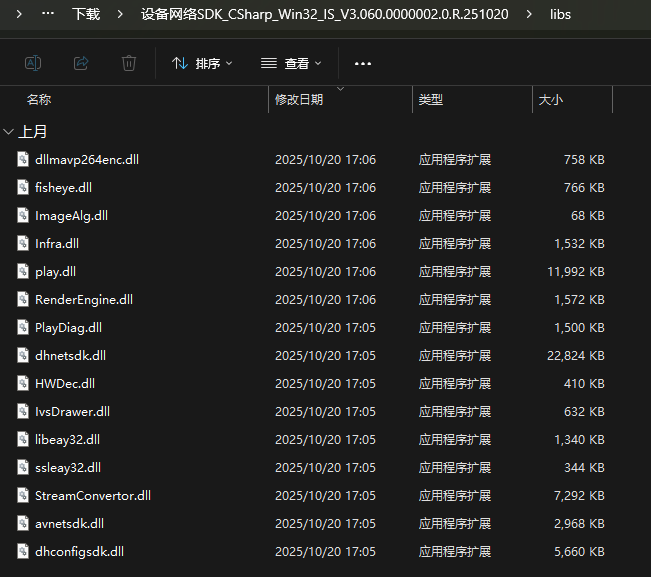651x577 pixels.
Task: Click the Rename icon in toolbar
Action: click(x=33, y=63)
